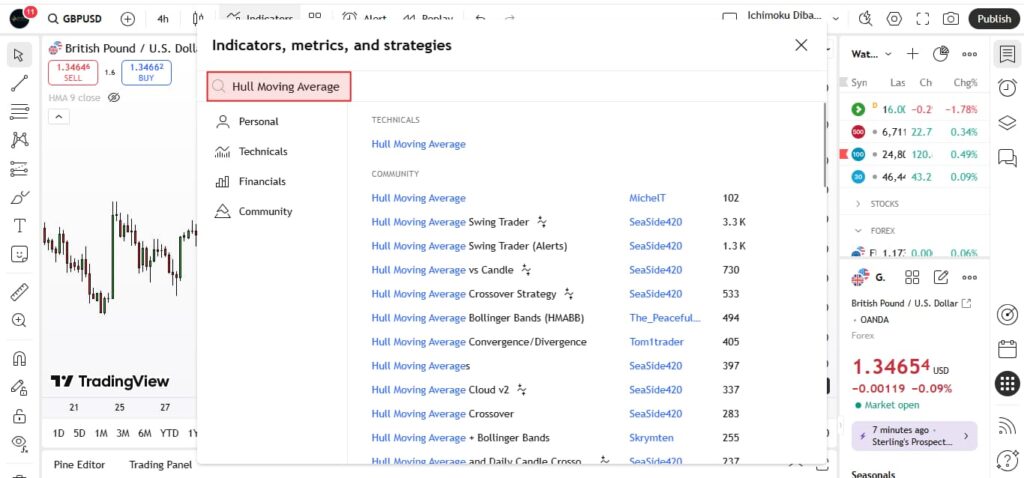Click the Zoom In magnifier tool
Screen dimensions: 1024x478
point(19,321)
